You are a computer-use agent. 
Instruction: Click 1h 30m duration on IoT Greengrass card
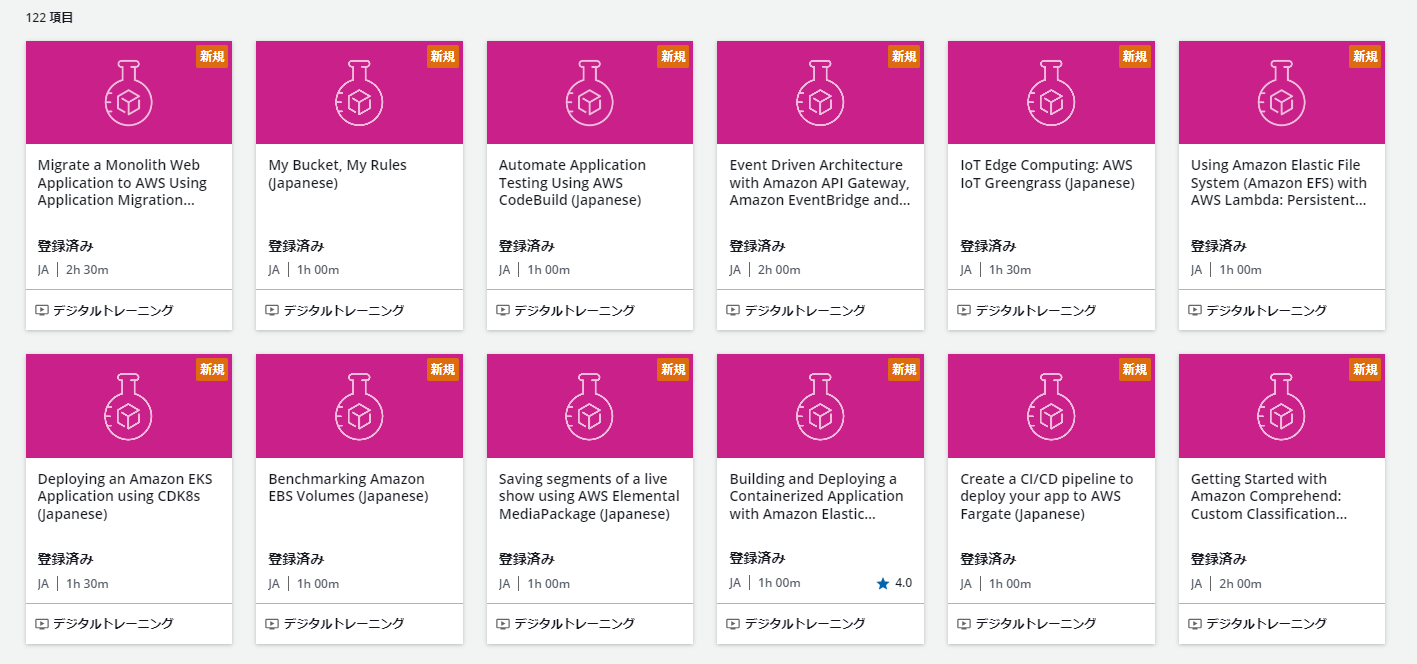pos(1010,270)
